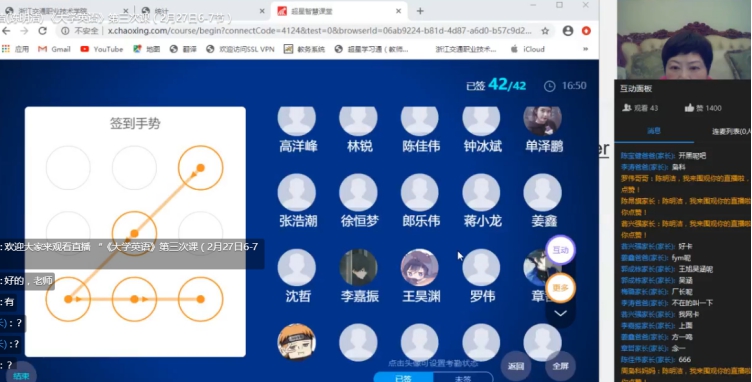Click the clock icon next to 16:50

[550, 86]
